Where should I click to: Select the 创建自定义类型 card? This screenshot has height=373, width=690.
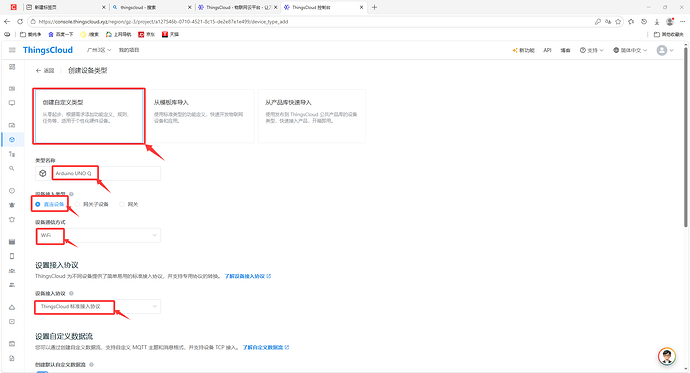[x=89, y=116]
